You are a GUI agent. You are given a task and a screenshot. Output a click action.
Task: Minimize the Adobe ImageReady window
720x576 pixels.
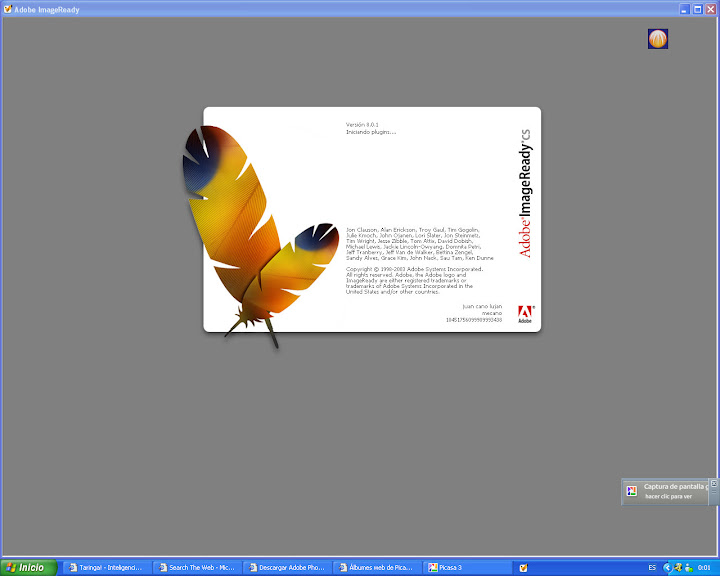click(685, 9)
